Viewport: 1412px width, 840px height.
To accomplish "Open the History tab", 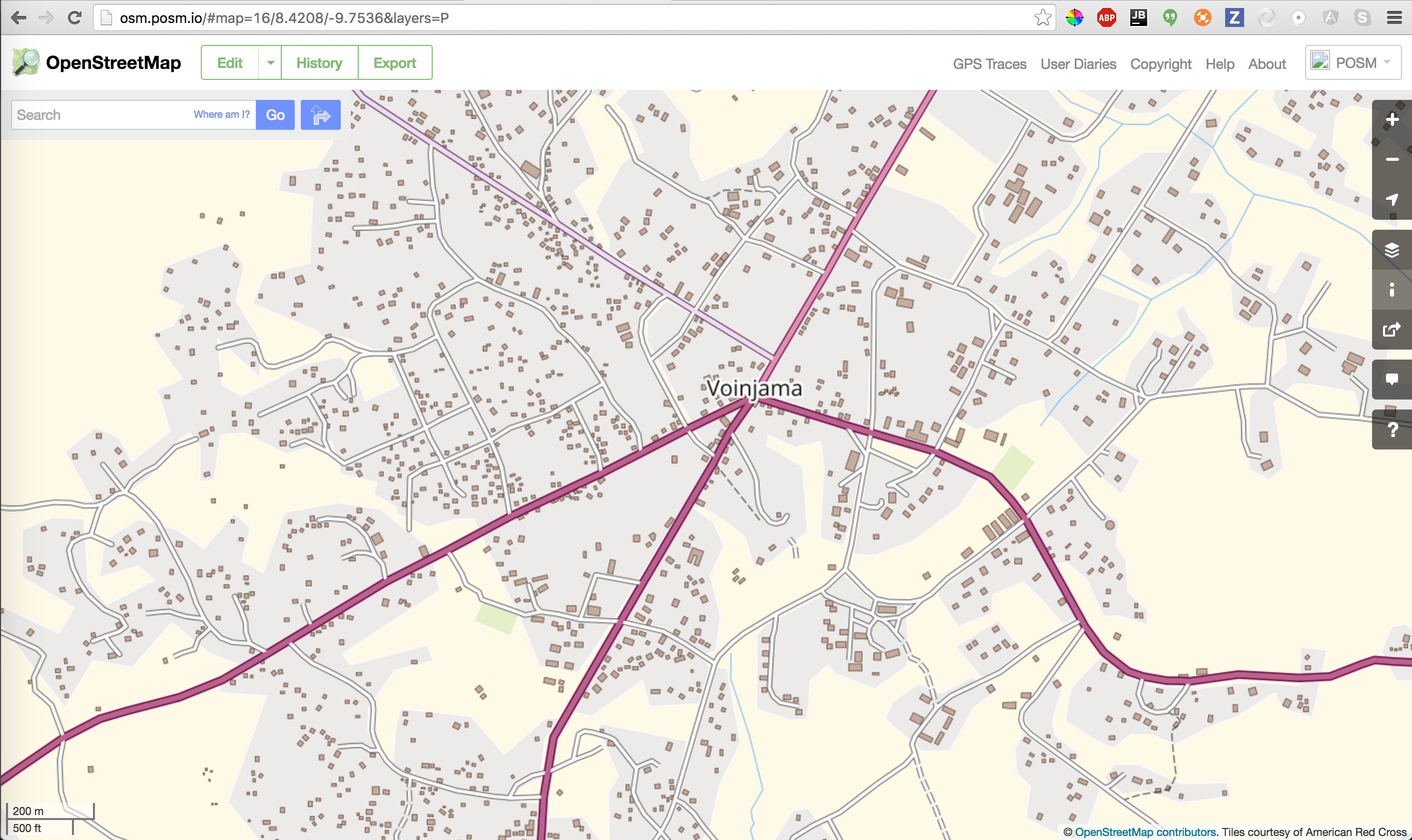I will pos(319,62).
